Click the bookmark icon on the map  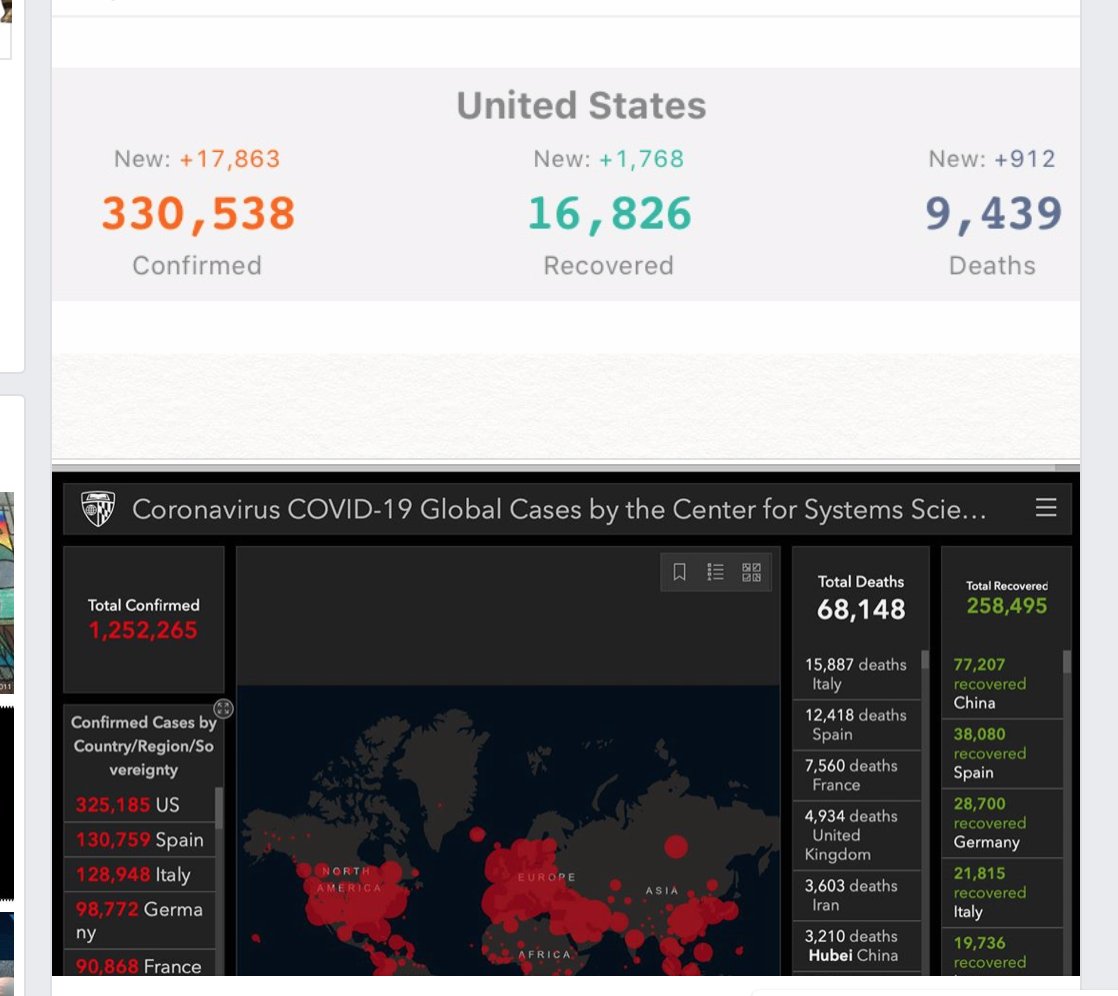[679, 572]
